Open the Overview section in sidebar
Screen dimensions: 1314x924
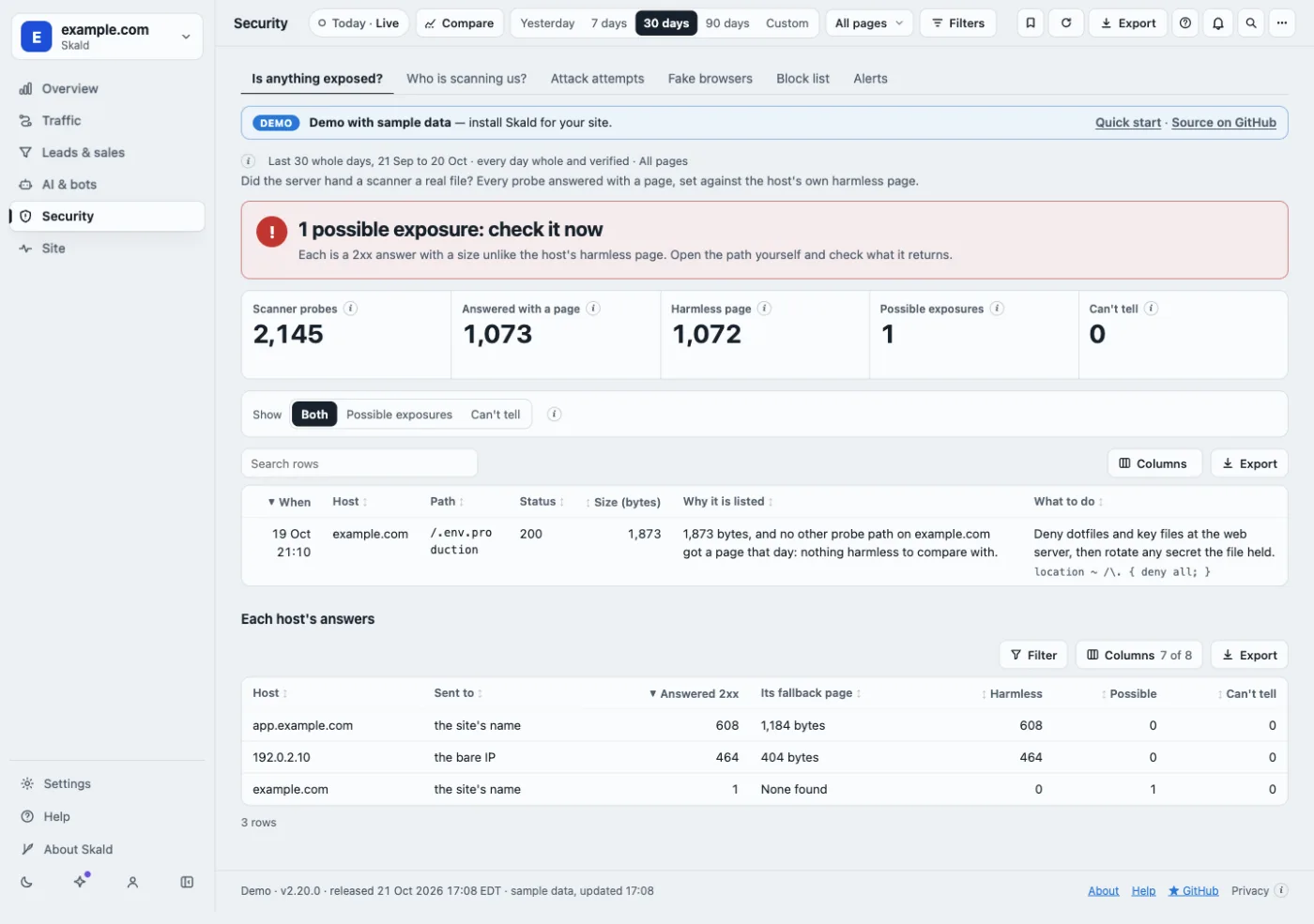(107, 88)
